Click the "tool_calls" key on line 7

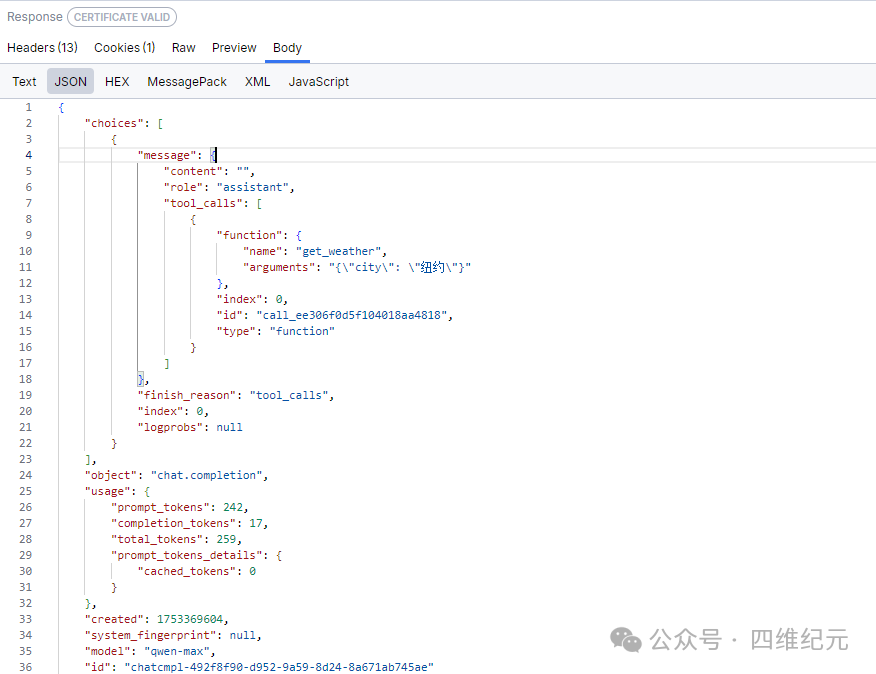[x=203, y=203]
